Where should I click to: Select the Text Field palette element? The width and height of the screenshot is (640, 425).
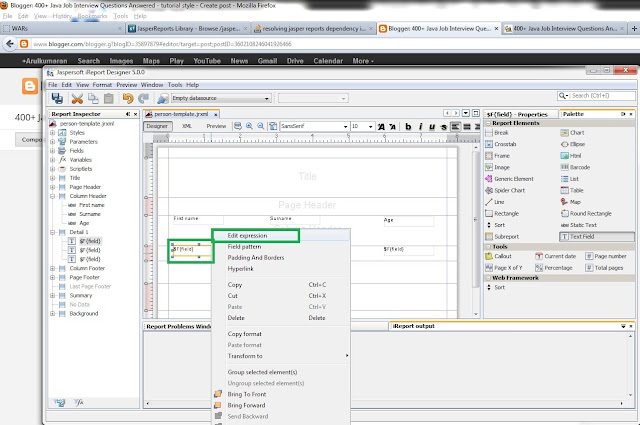pos(597,236)
